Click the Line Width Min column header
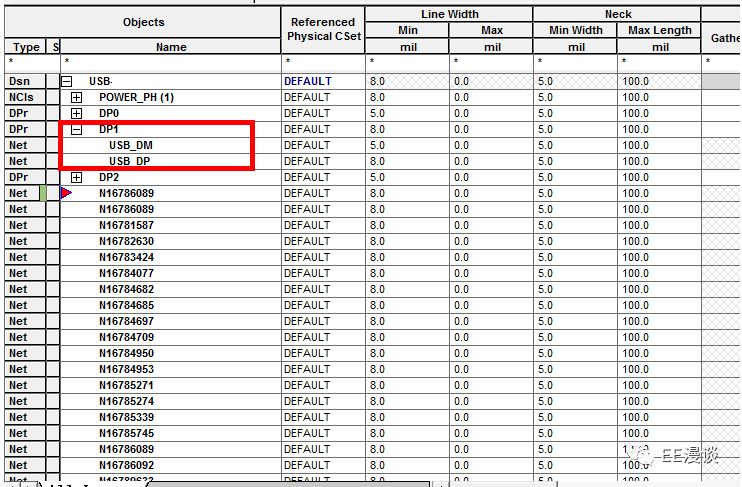Screen dimensions: 742x487 [407, 30]
